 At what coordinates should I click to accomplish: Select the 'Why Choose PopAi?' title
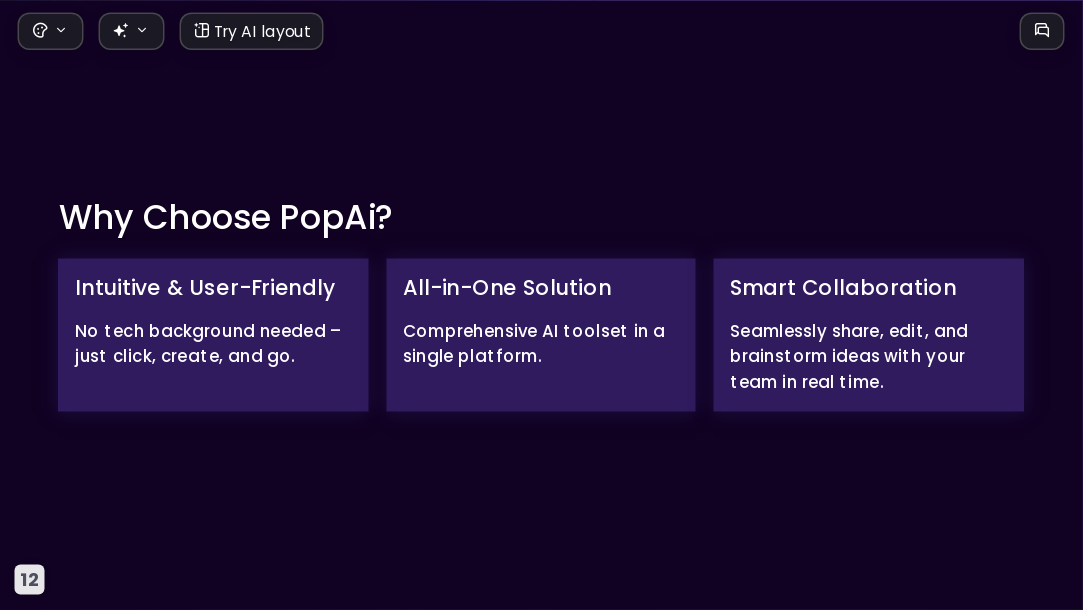pyautogui.click(x=226, y=217)
